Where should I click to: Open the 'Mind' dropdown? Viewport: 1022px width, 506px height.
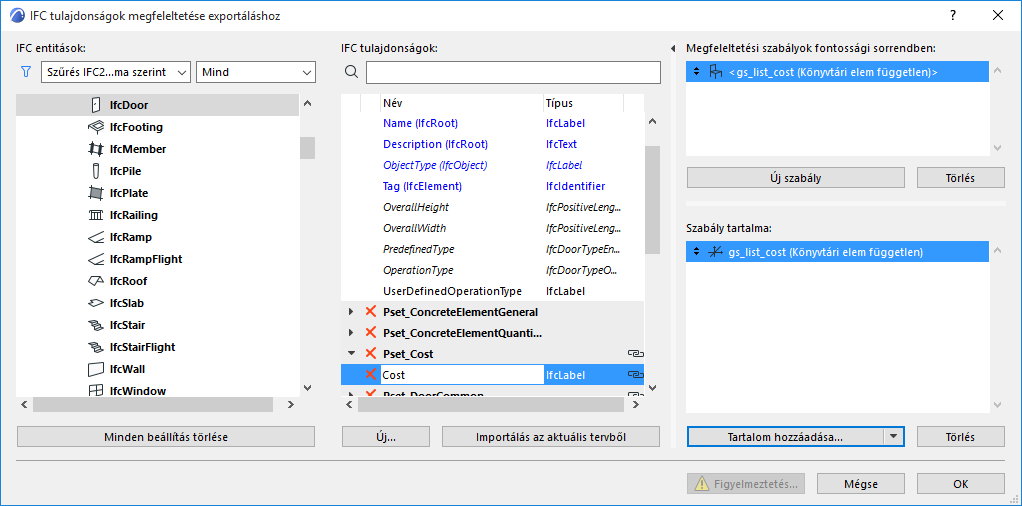(x=256, y=72)
